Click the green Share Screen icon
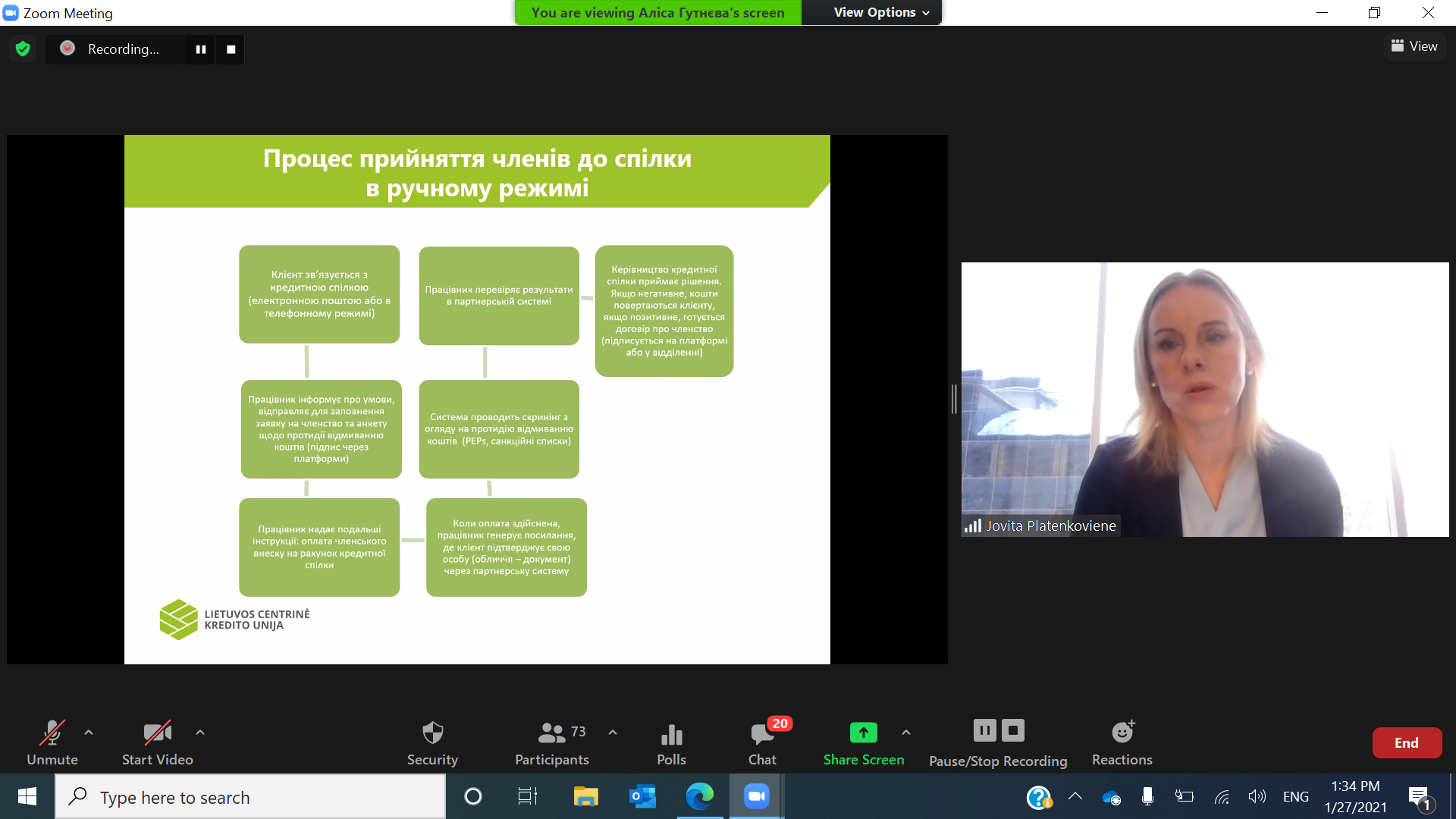The width and height of the screenshot is (1456, 819). [863, 733]
